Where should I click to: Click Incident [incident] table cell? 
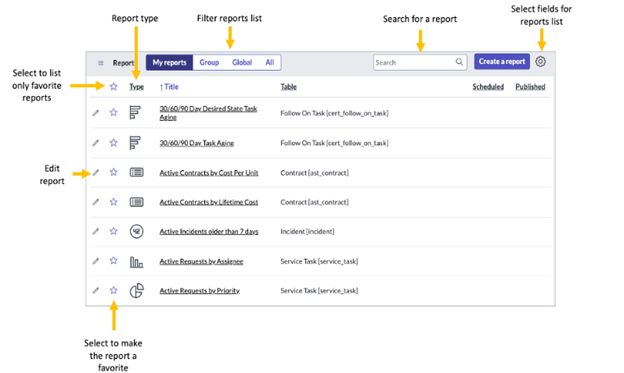307,231
